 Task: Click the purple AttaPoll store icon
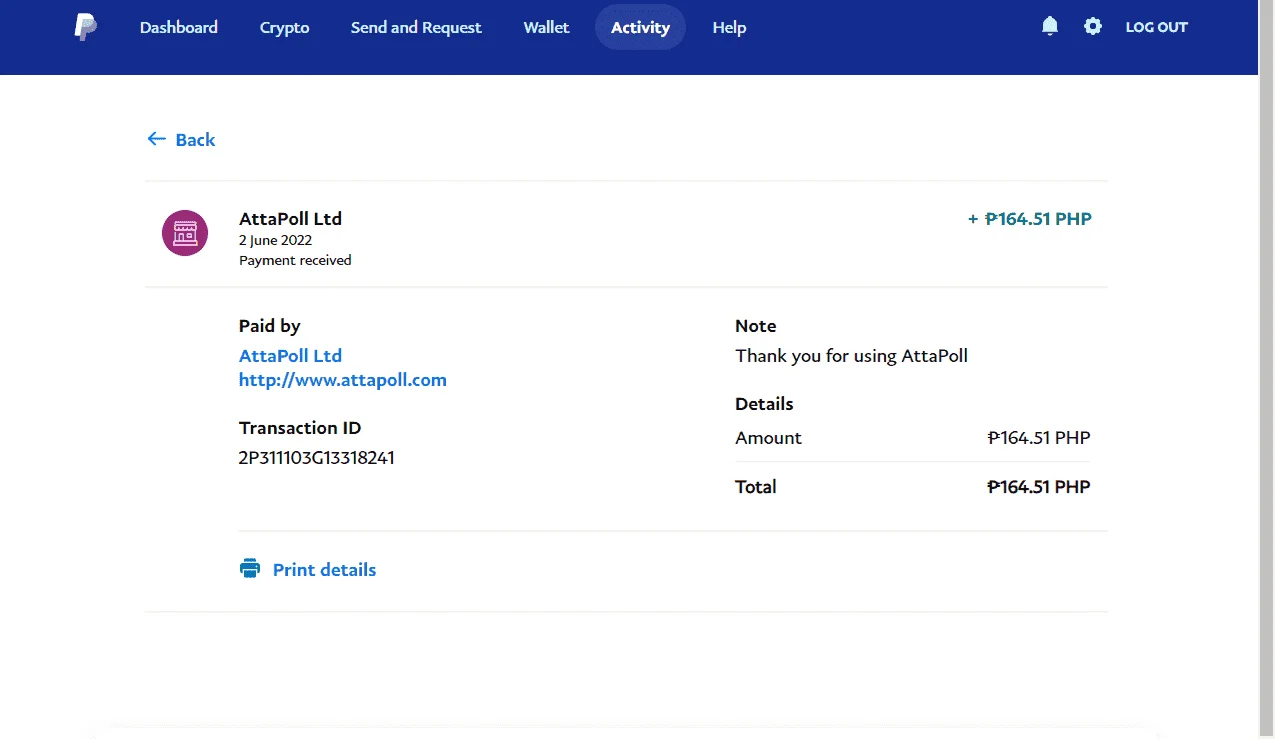[185, 233]
